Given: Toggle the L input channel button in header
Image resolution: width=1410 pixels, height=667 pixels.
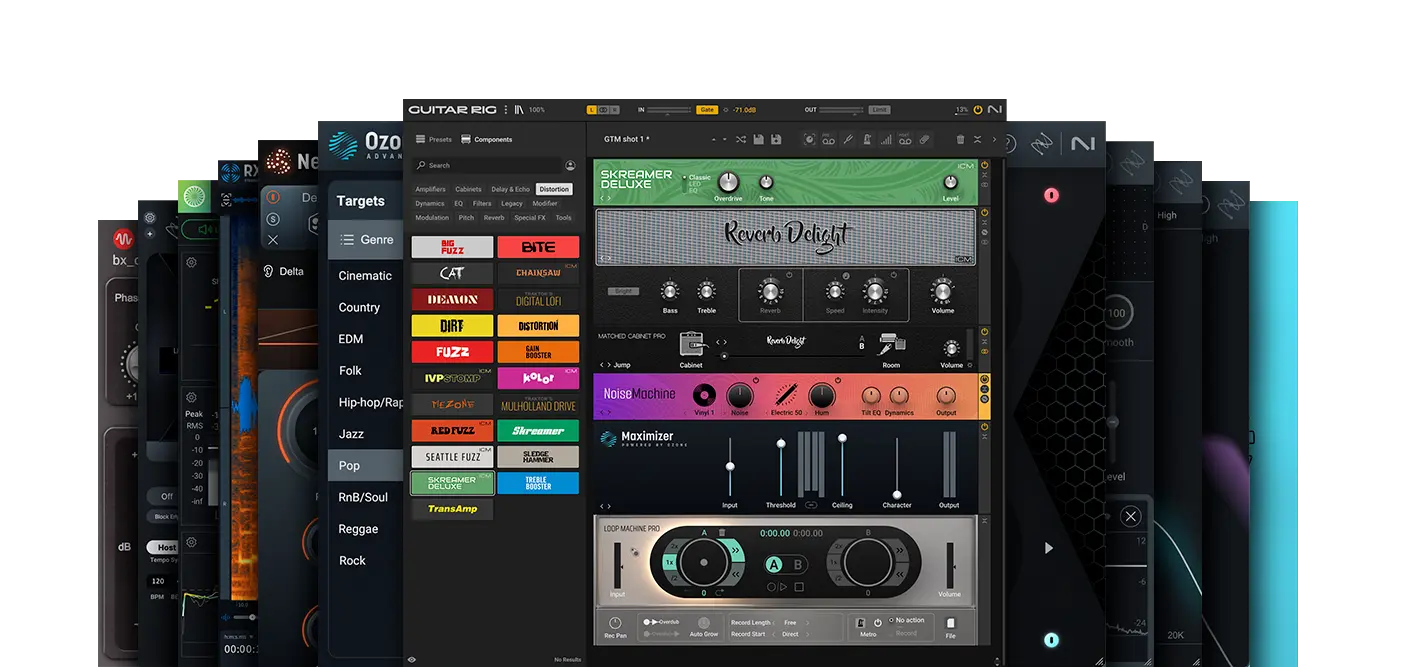Looking at the screenshot, I should pyautogui.click(x=592, y=109).
